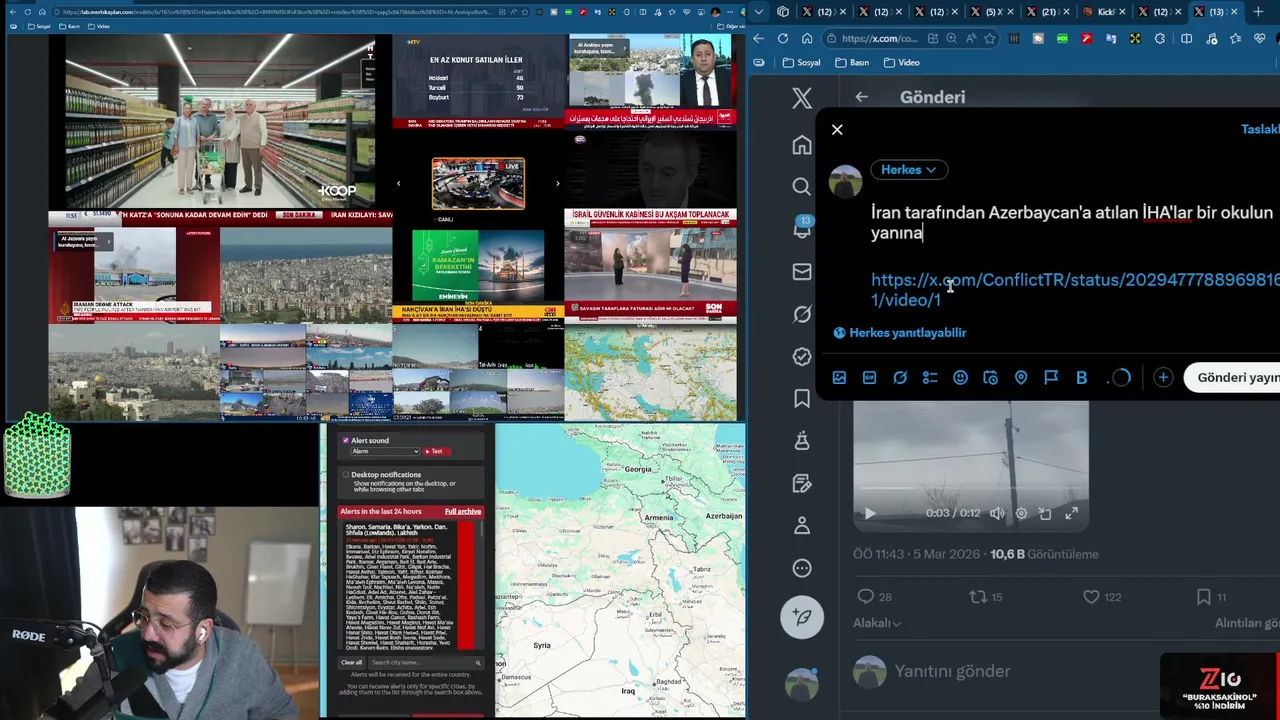The height and width of the screenshot is (720, 1280).
Task: Click the Clear all button
Action: click(351, 662)
